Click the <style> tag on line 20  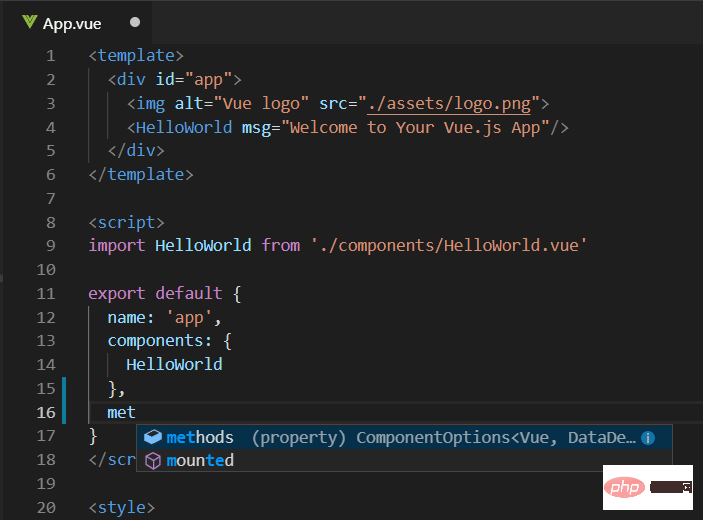point(122,508)
